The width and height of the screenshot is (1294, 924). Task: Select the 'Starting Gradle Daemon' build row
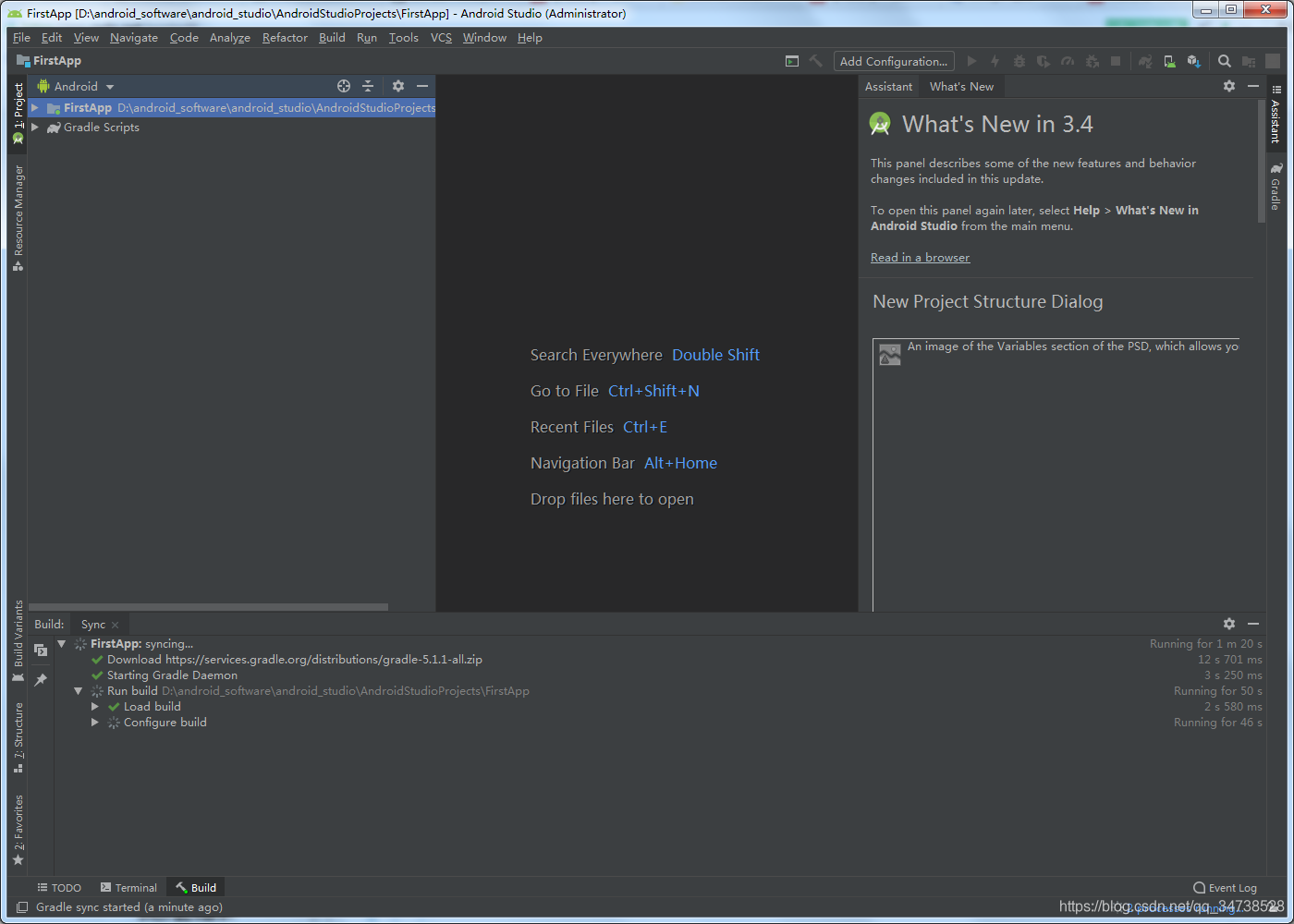click(659, 675)
